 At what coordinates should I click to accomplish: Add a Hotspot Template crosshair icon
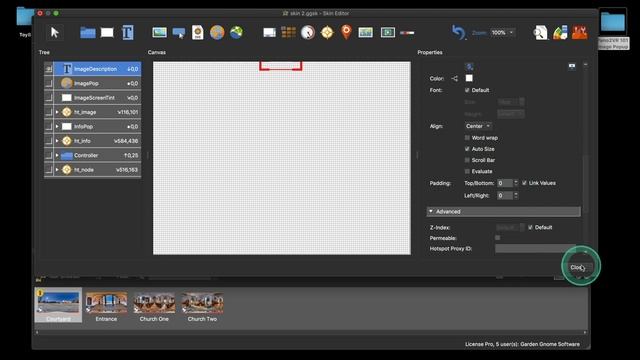coord(327,32)
